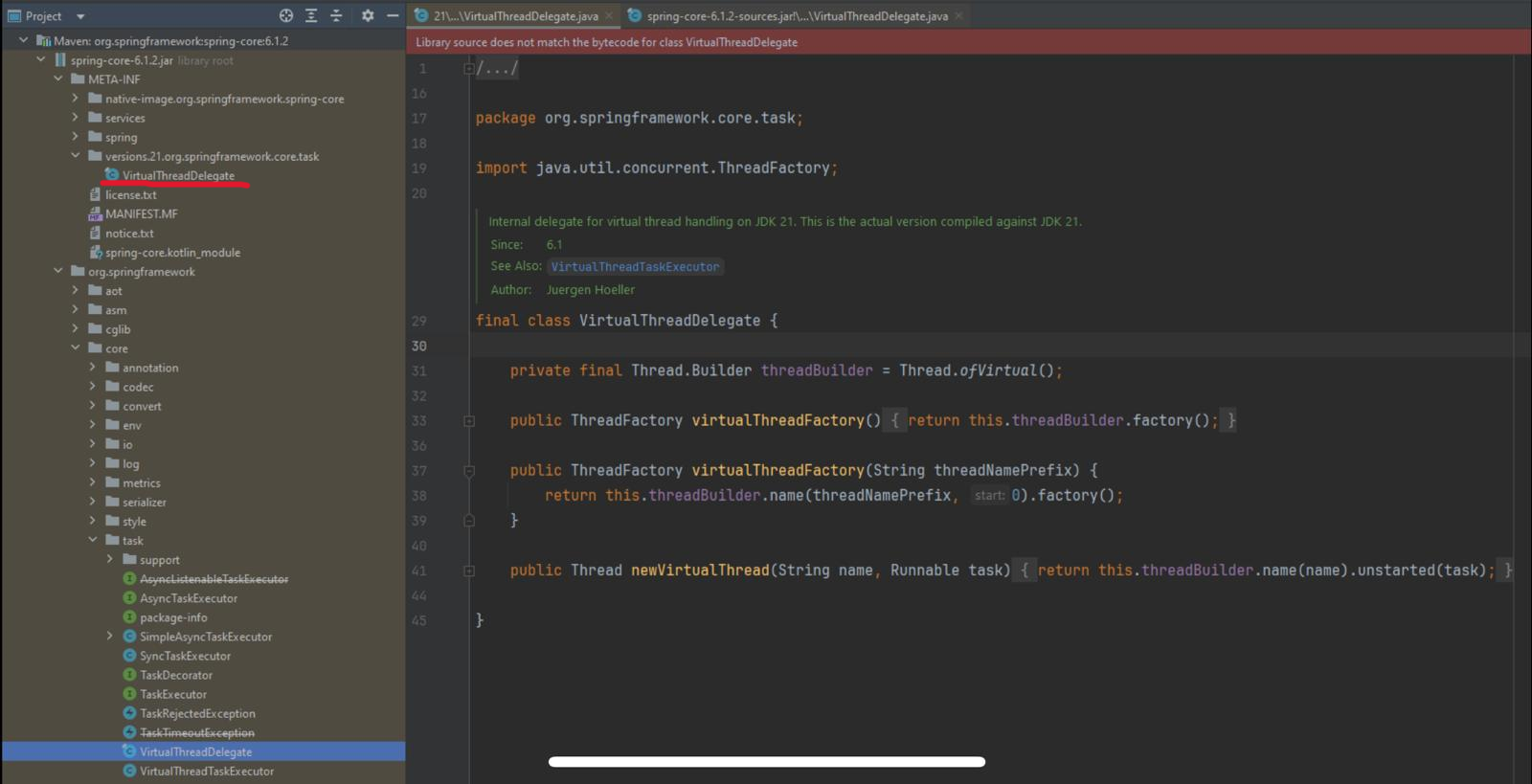Viewport: 1532px width, 784px height.
Task: Close the spring-core-6.1.2-sources.jar tab
Action: pos(958,15)
